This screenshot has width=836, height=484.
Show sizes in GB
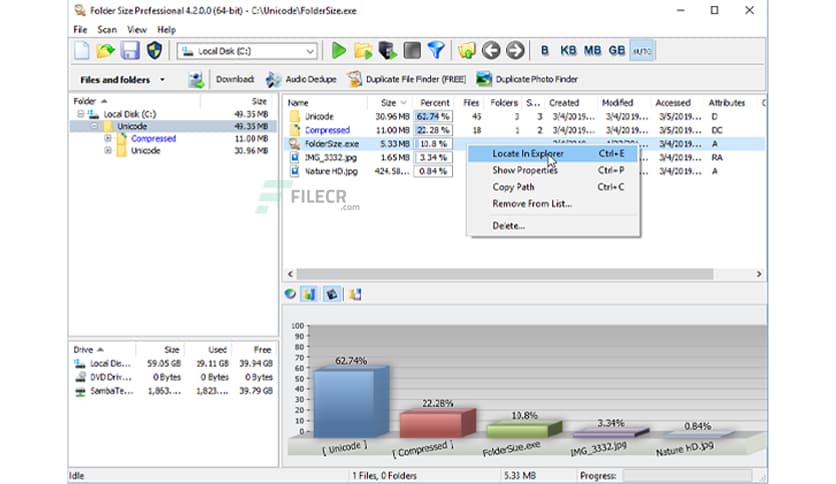click(616, 51)
